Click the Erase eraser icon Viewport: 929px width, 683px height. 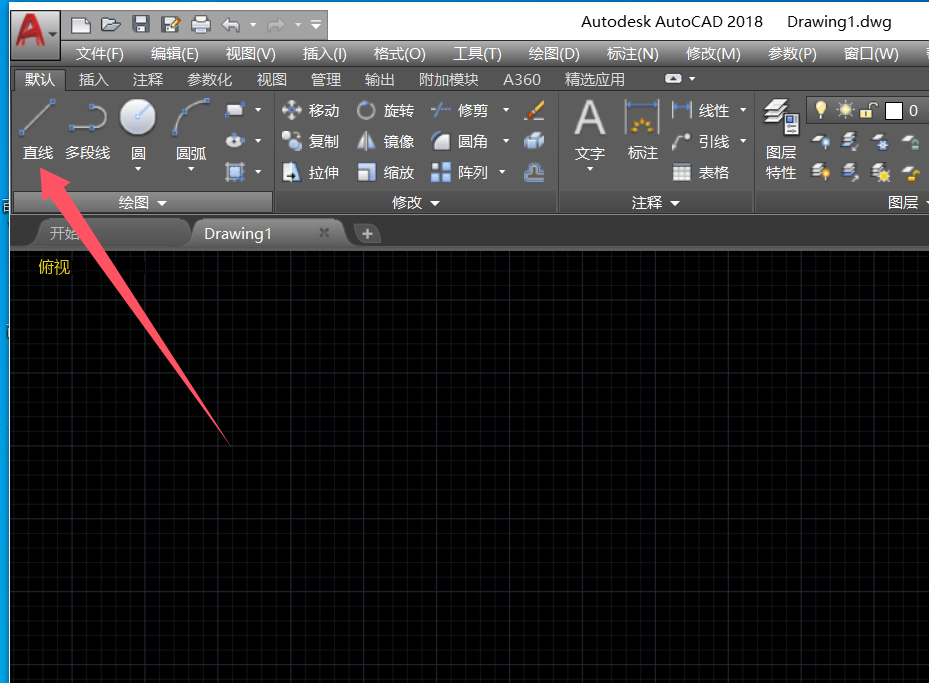tap(534, 110)
